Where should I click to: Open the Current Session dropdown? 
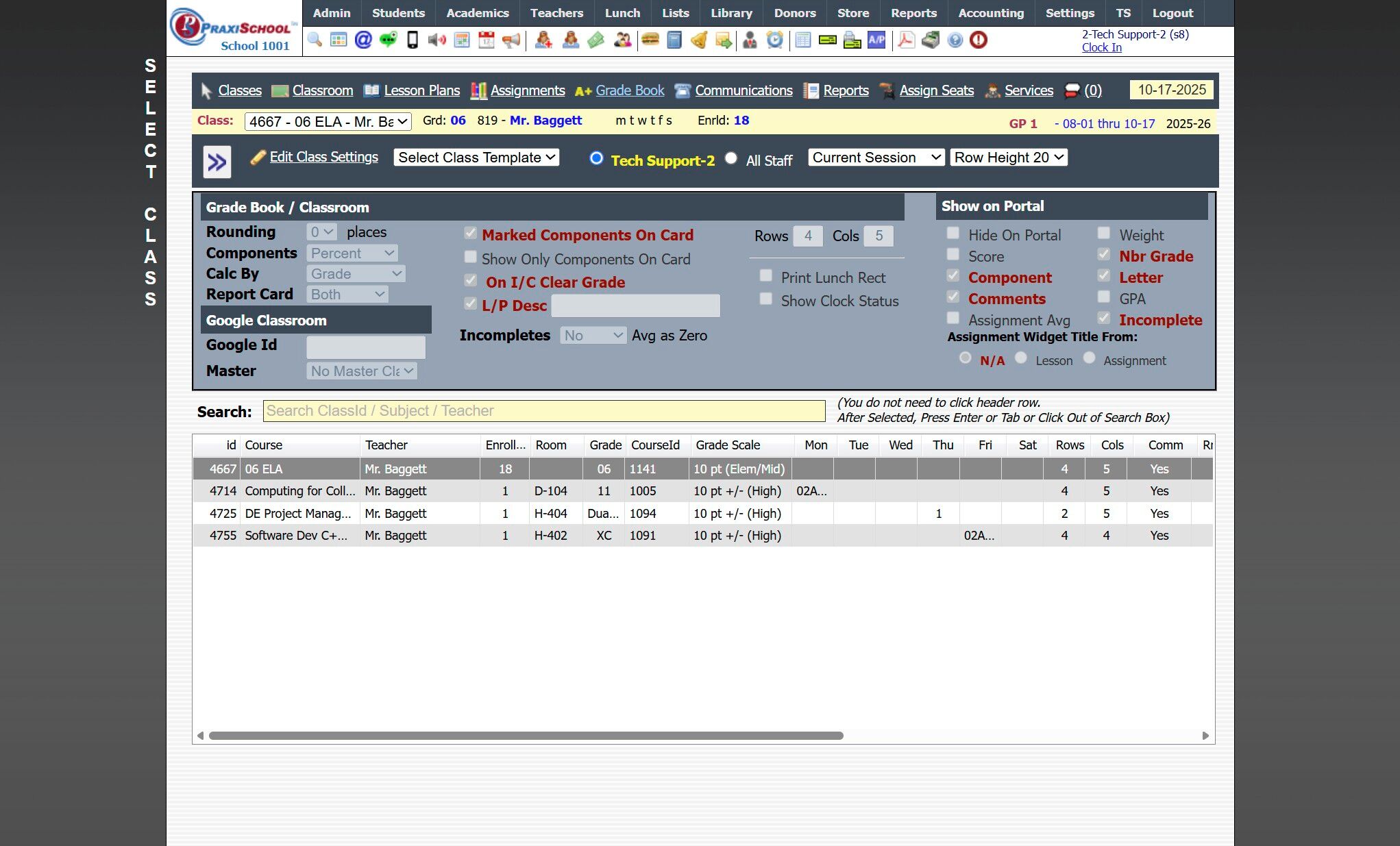pyautogui.click(x=876, y=158)
